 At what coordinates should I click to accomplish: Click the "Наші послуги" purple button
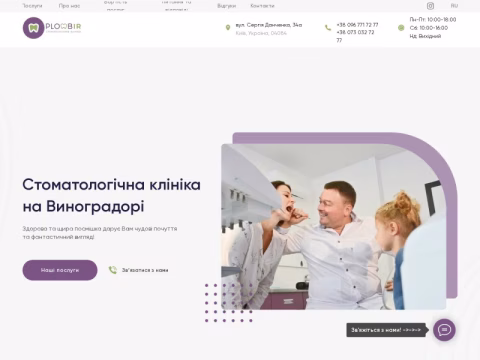click(x=60, y=270)
